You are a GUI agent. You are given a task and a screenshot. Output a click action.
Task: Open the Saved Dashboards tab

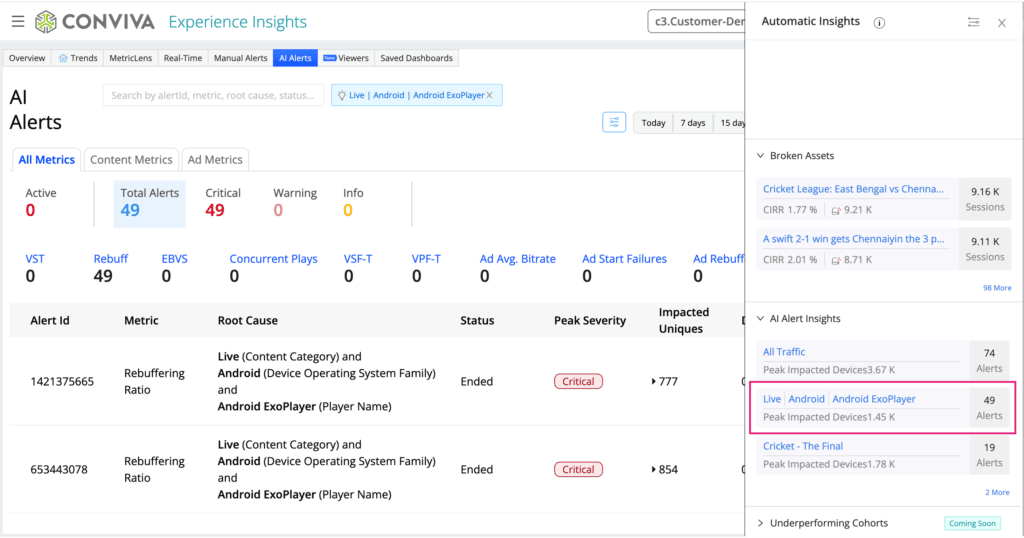(417, 58)
